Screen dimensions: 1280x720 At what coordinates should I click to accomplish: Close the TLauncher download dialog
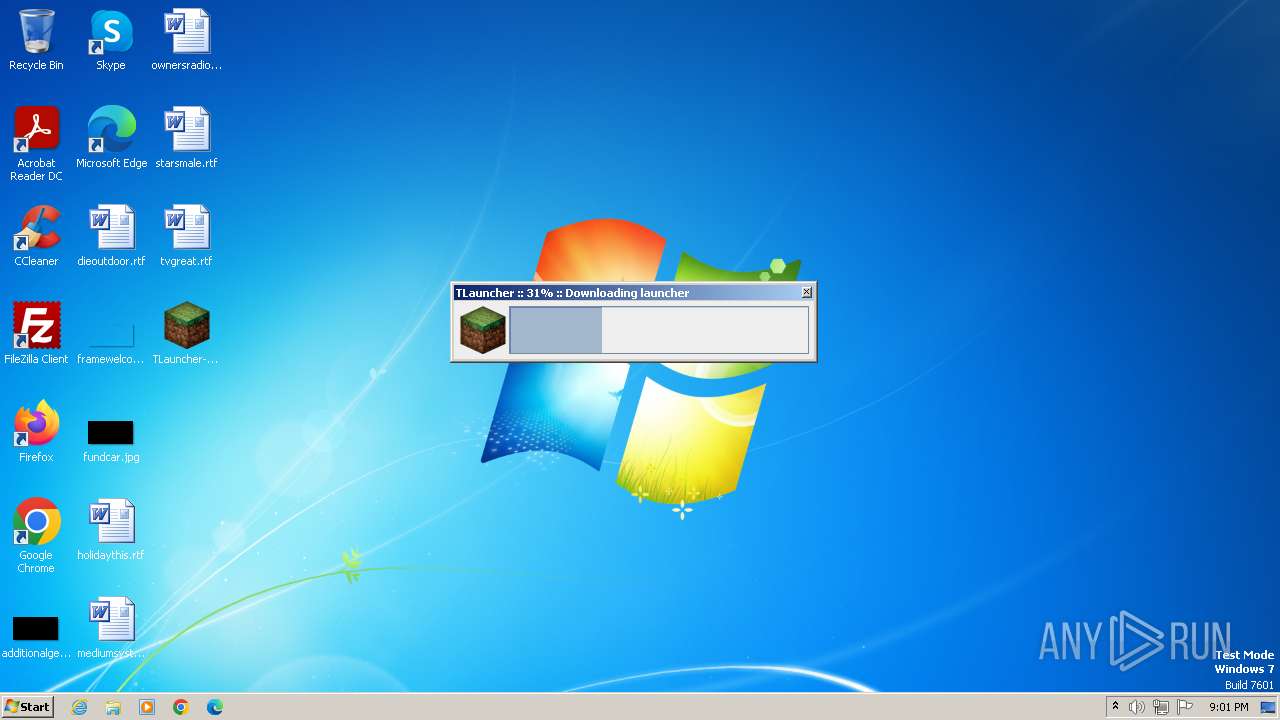[x=807, y=292]
